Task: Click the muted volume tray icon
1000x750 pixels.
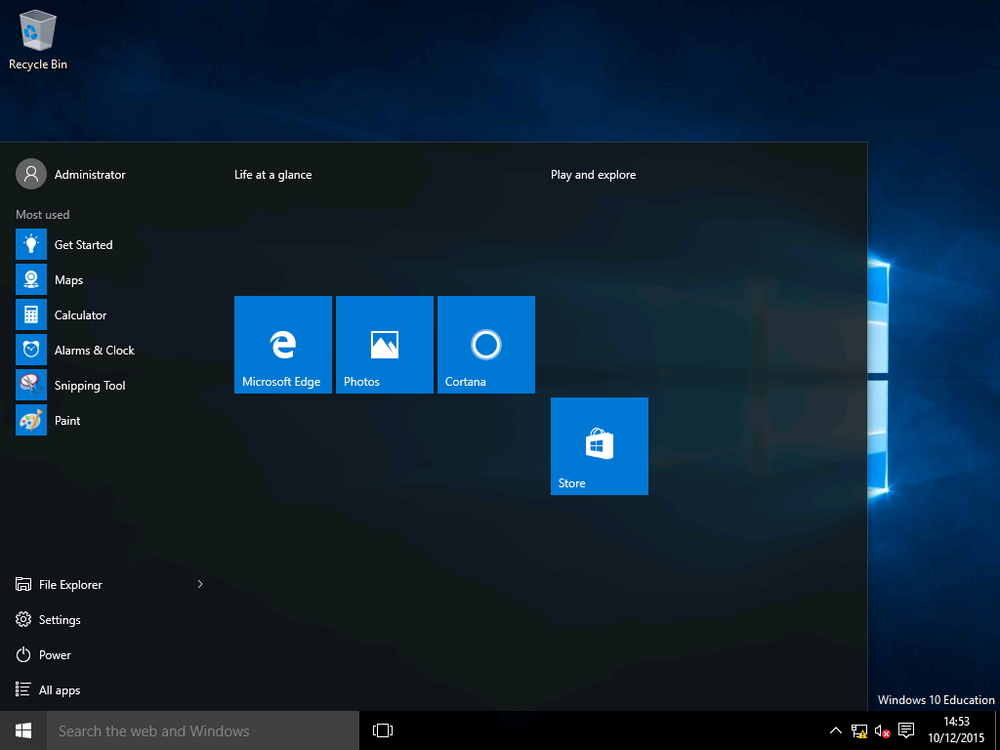Action: coord(882,731)
